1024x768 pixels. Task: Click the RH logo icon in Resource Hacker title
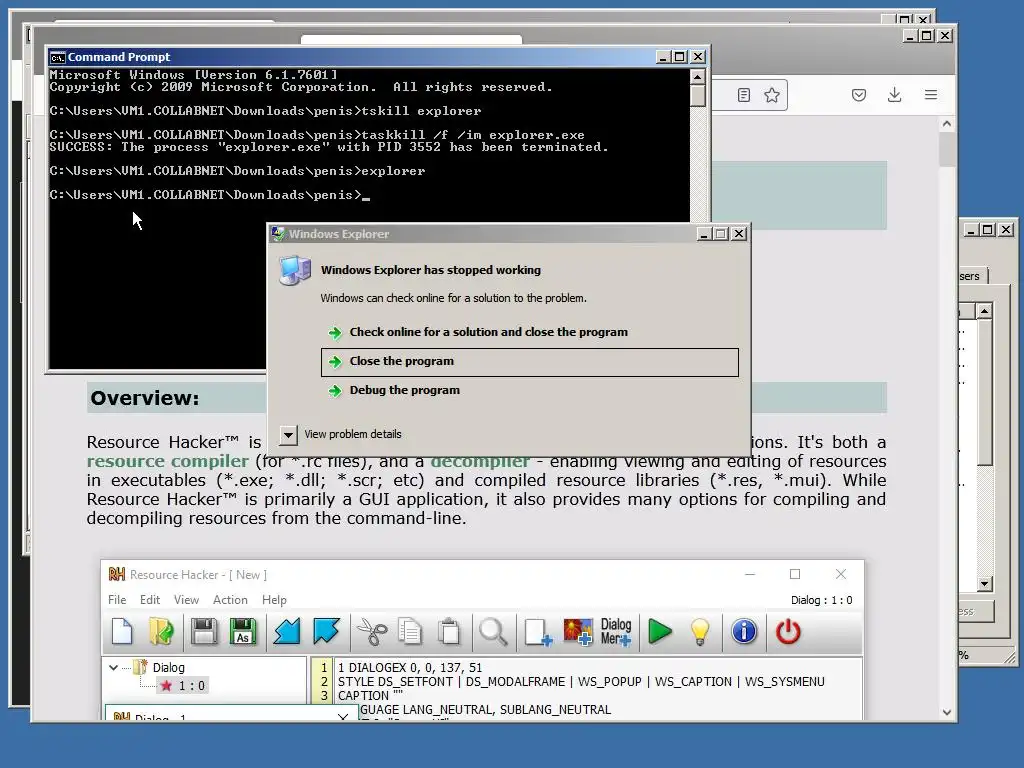tap(116, 575)
